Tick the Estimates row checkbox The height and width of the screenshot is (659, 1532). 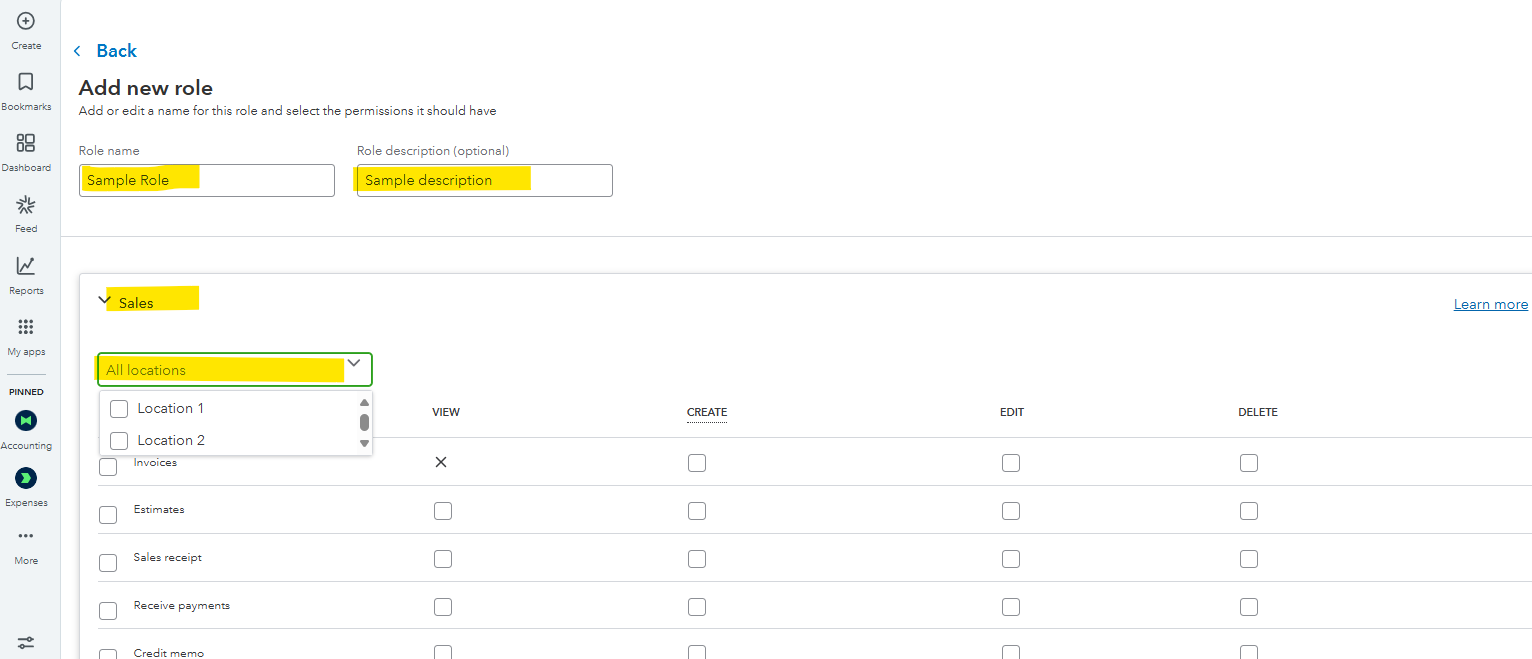[108, 515]
